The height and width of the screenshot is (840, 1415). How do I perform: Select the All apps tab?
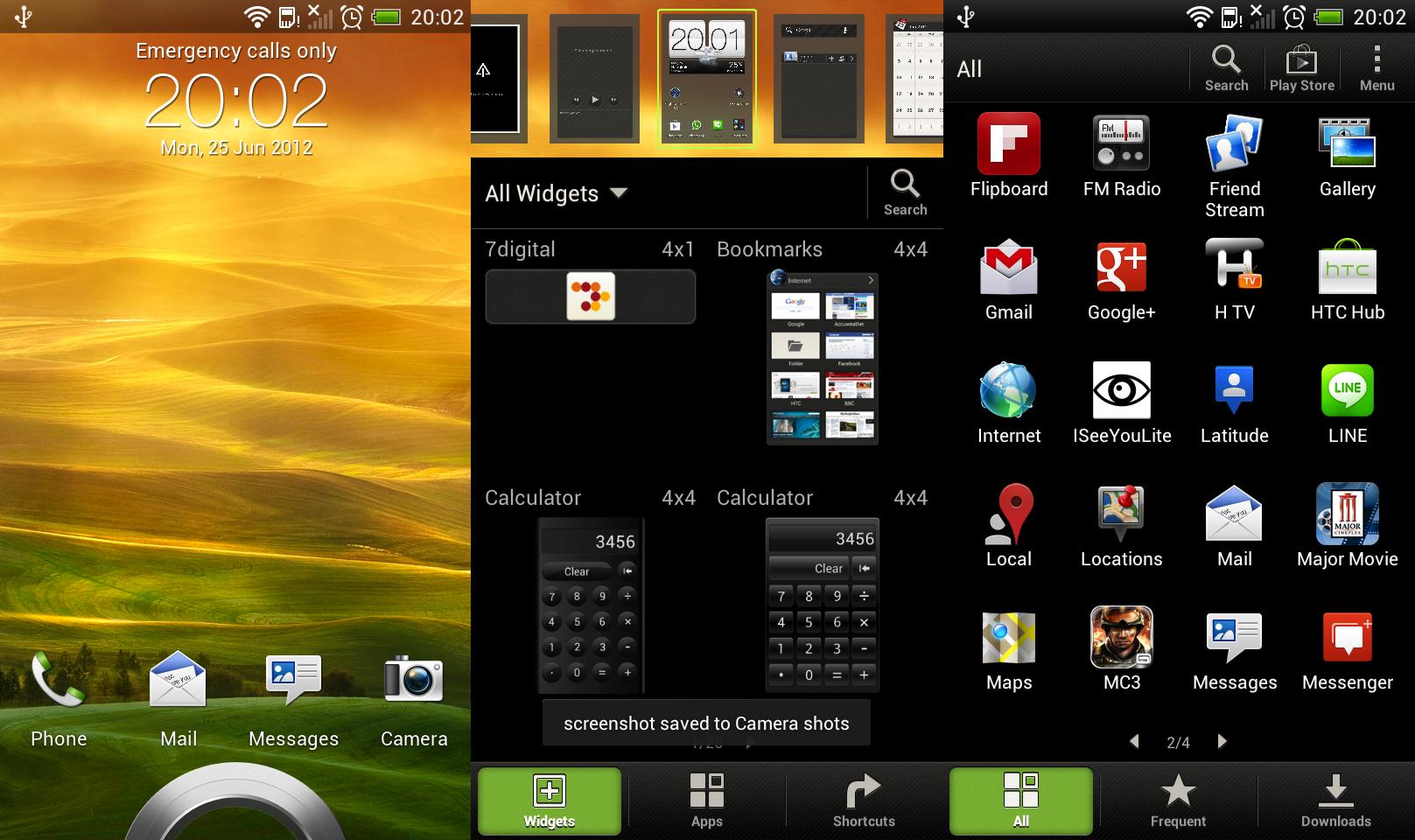[x=1021, y=801]
